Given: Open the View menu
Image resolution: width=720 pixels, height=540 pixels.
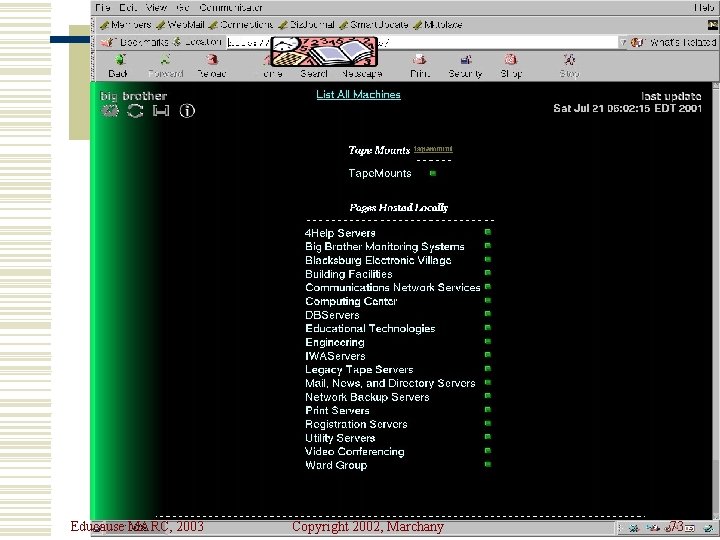Looking at the screenshot, I should (157, 7).
